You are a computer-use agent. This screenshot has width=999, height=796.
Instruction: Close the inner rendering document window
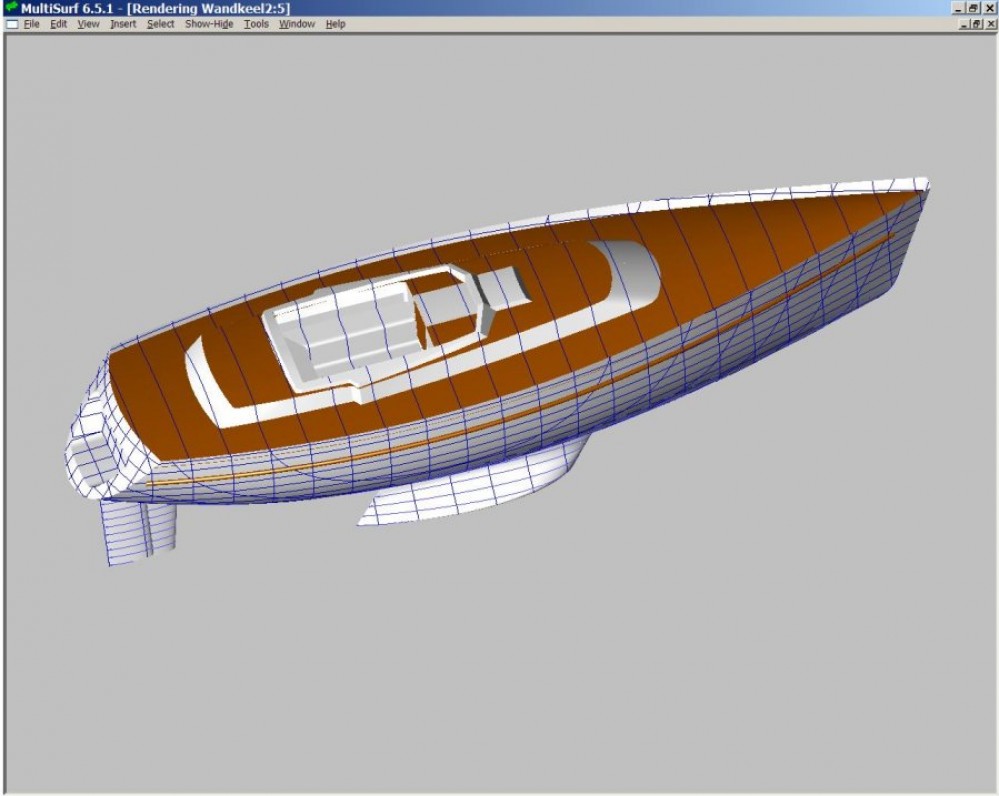[989, 24]
